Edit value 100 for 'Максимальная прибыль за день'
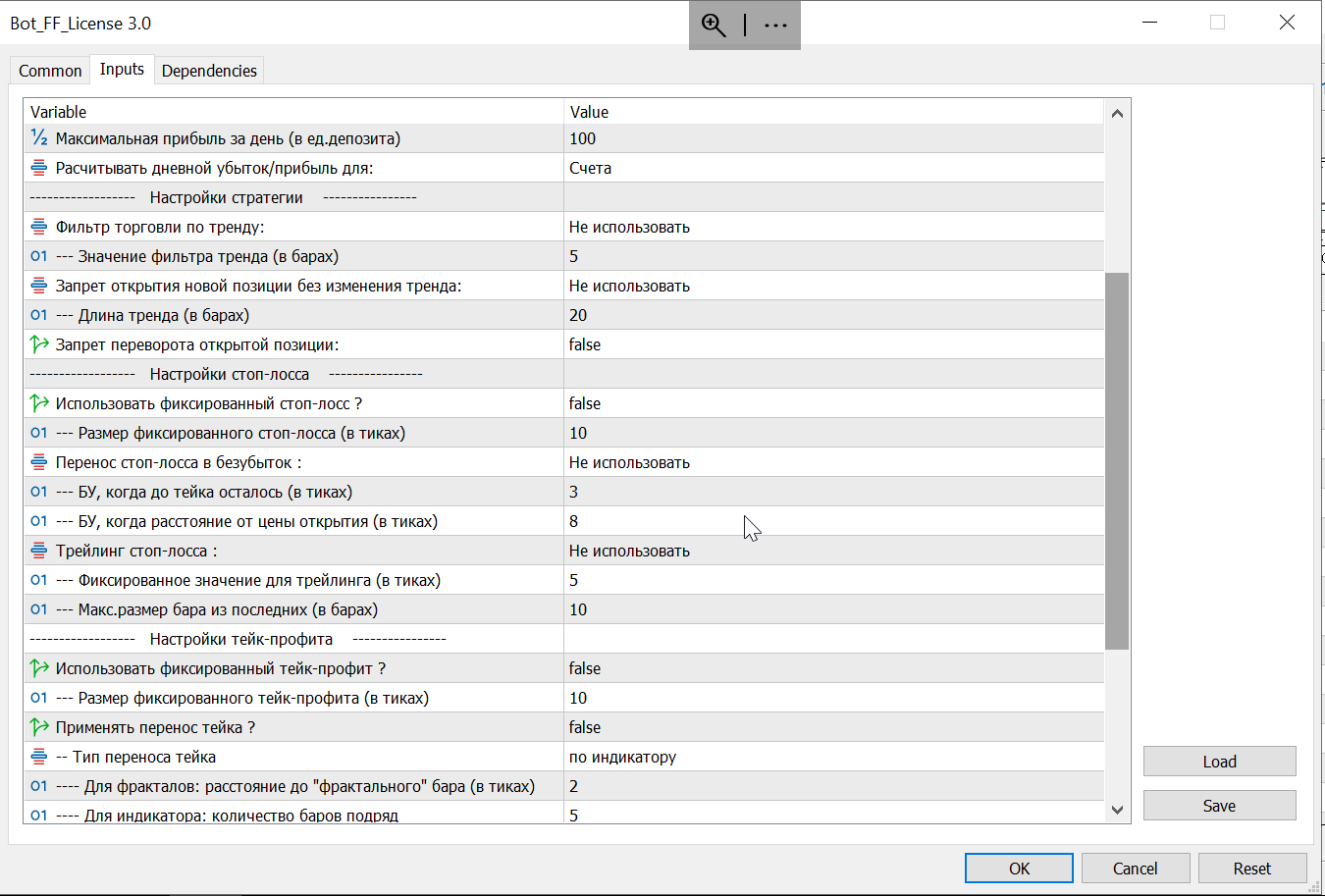 click(x=583, y=138)
